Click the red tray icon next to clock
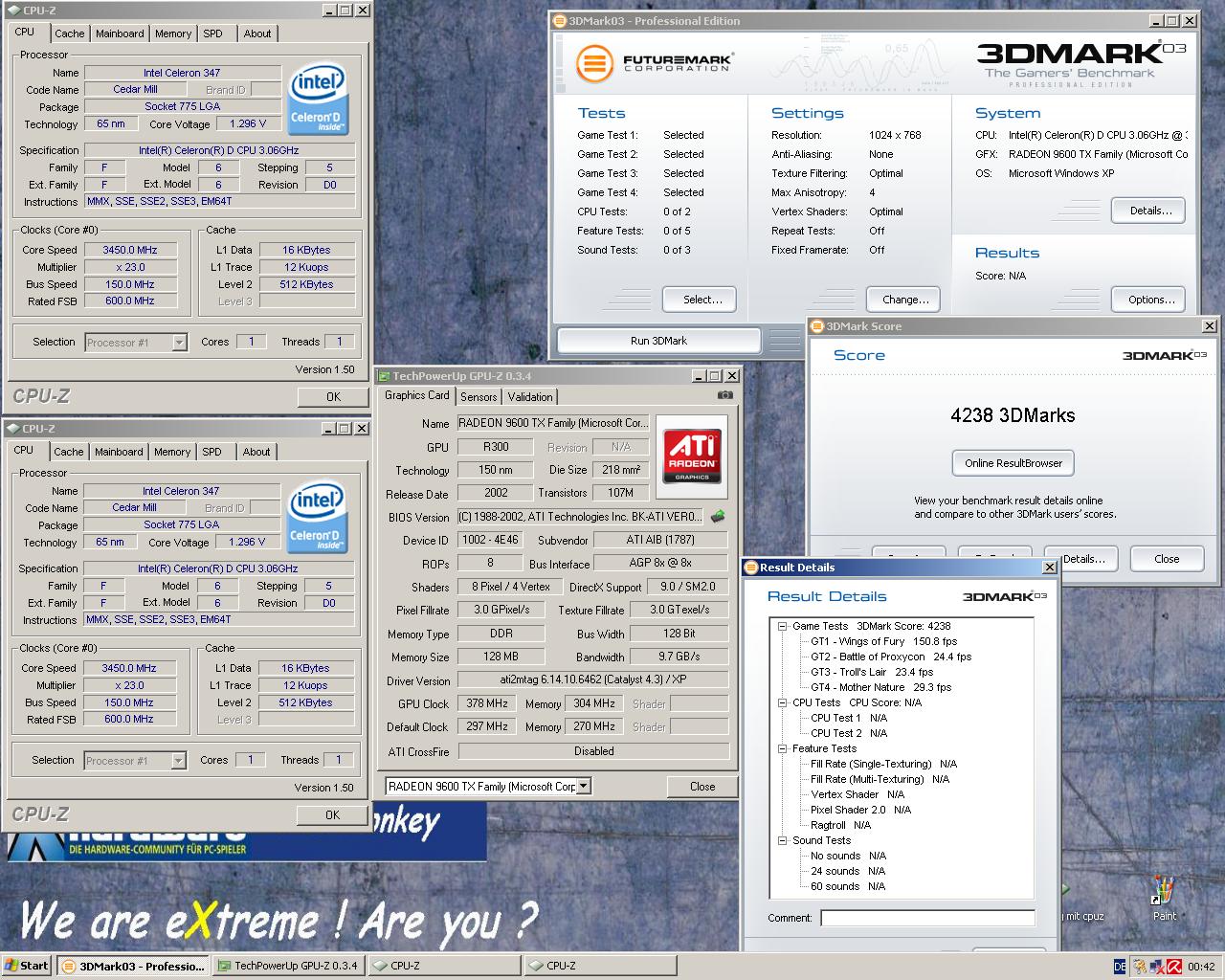Screen dimensions: 1225x980 pyautogui.click(x=1173, y=967)
